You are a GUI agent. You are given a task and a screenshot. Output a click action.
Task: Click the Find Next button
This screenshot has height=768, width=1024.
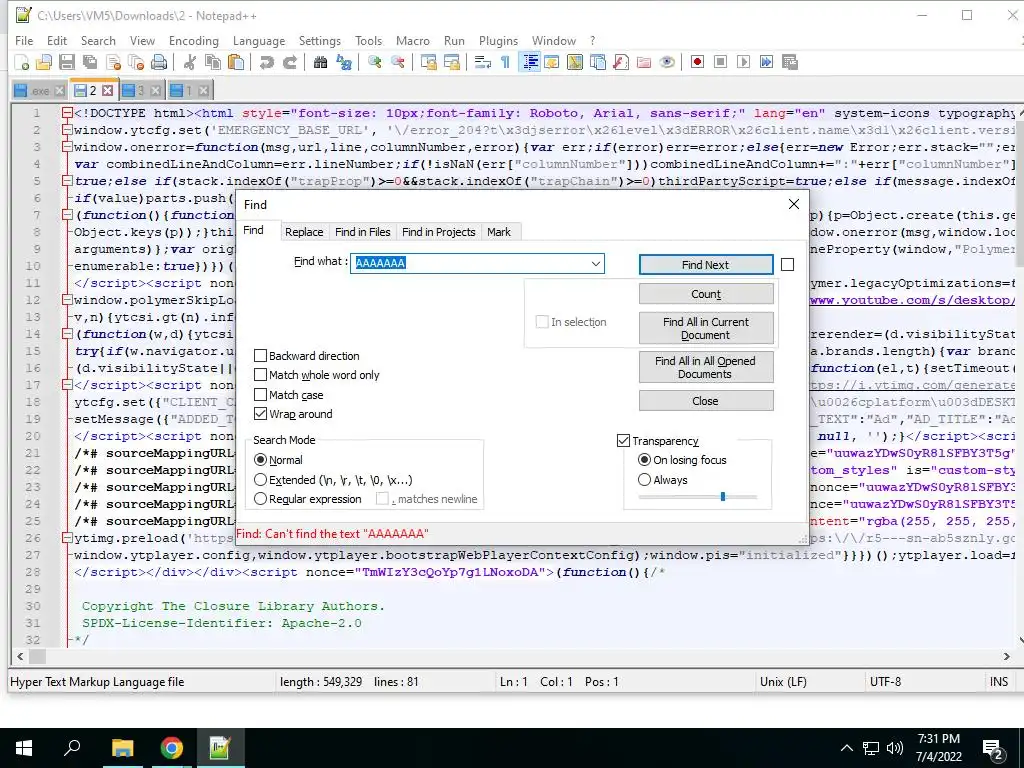click(706, 264)
